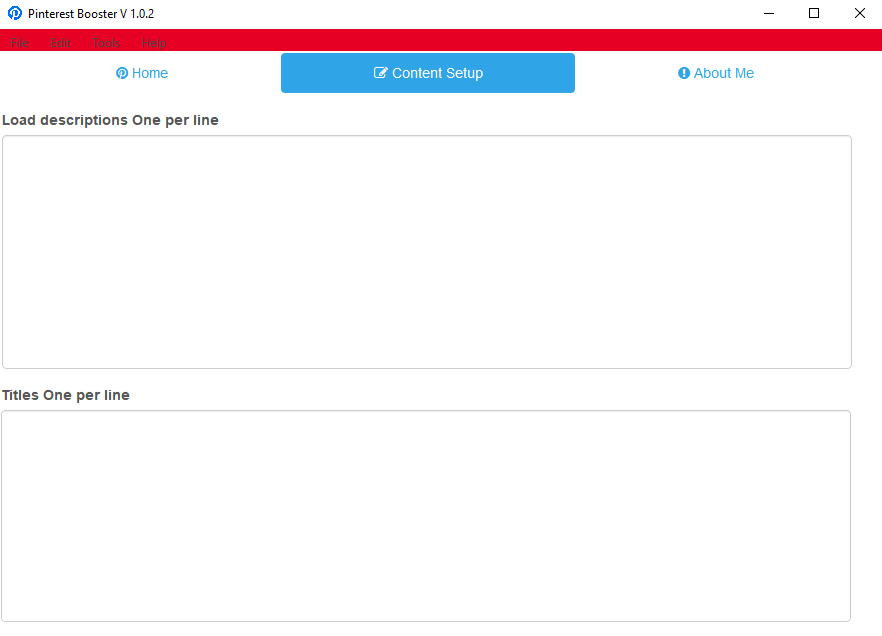This screenshot has height=636, width=882.
Task: Click the Titles One per line label
Action: point(65,395)
